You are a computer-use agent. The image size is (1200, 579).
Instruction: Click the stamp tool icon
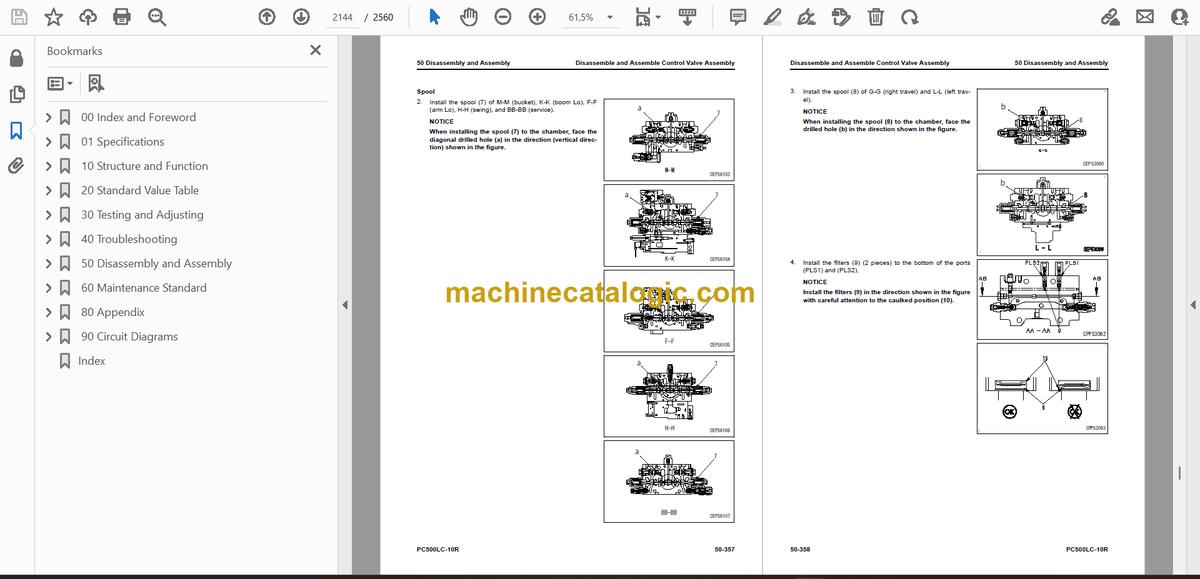click(841, 17)
